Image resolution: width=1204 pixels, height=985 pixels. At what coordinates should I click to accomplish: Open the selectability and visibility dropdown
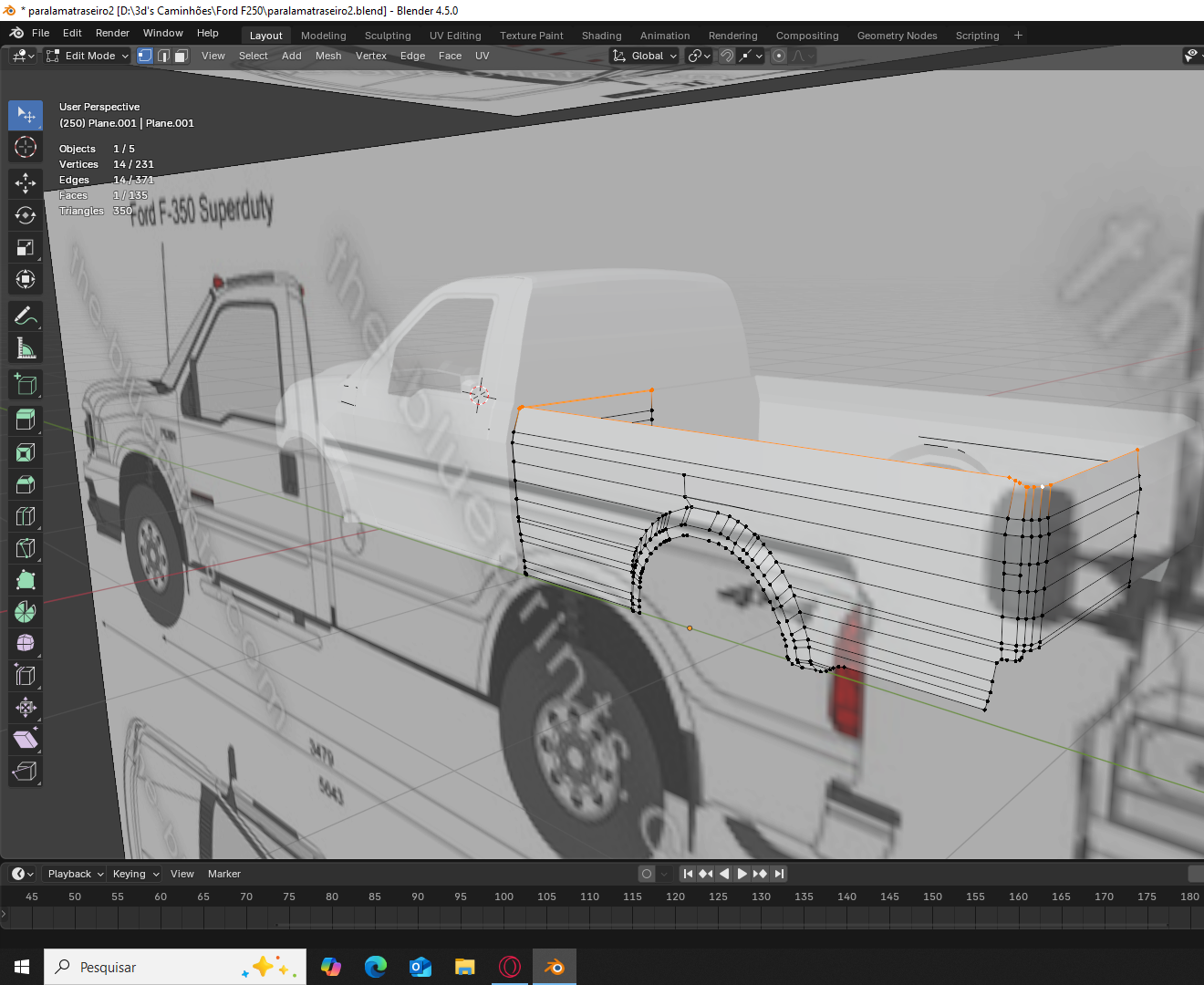click(1191, 56)
